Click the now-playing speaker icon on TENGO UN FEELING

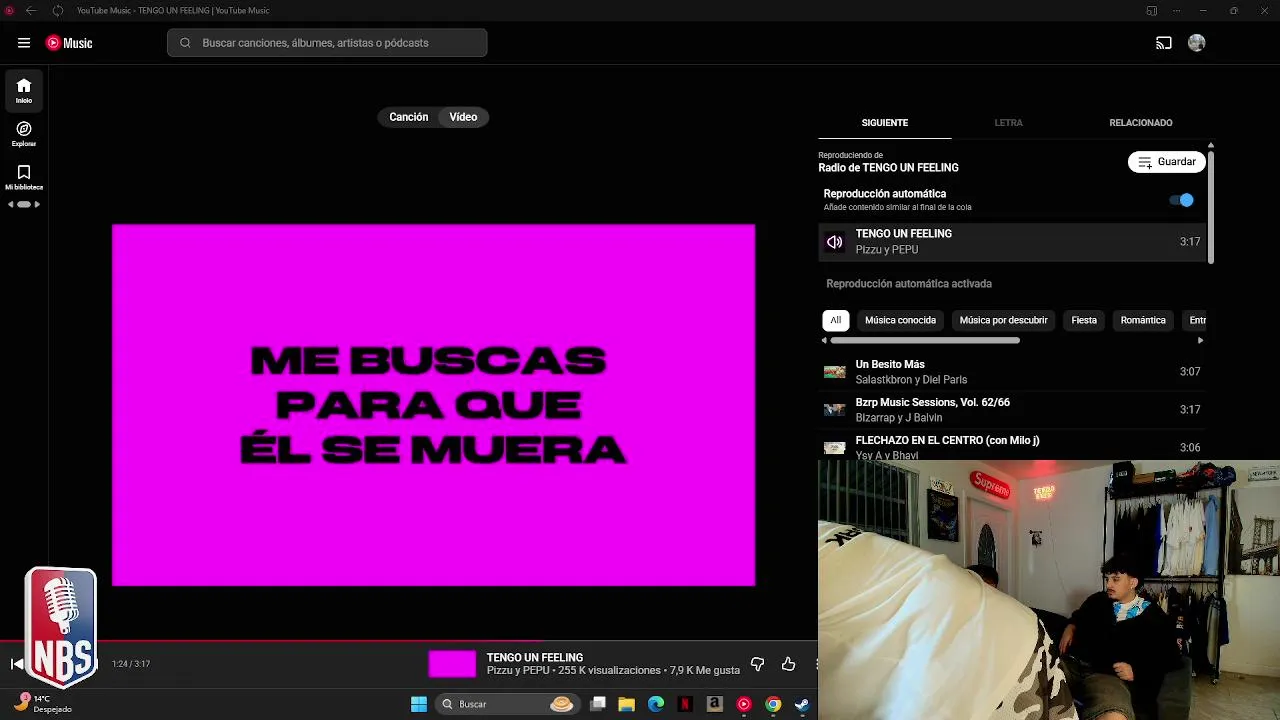(835, 242)
